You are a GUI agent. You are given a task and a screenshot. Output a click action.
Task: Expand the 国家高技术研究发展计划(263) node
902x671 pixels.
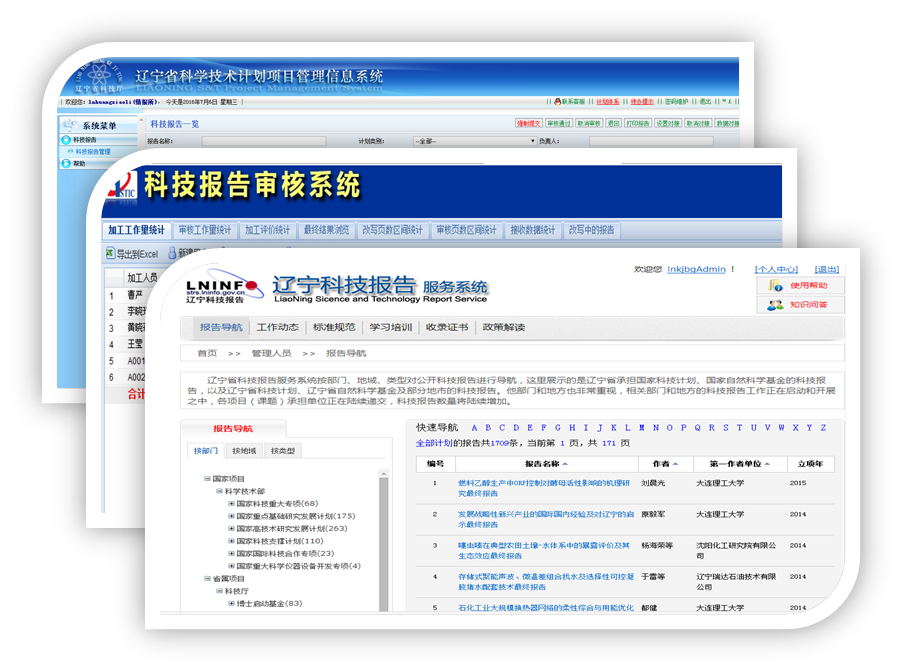click(x=231, y=529)
